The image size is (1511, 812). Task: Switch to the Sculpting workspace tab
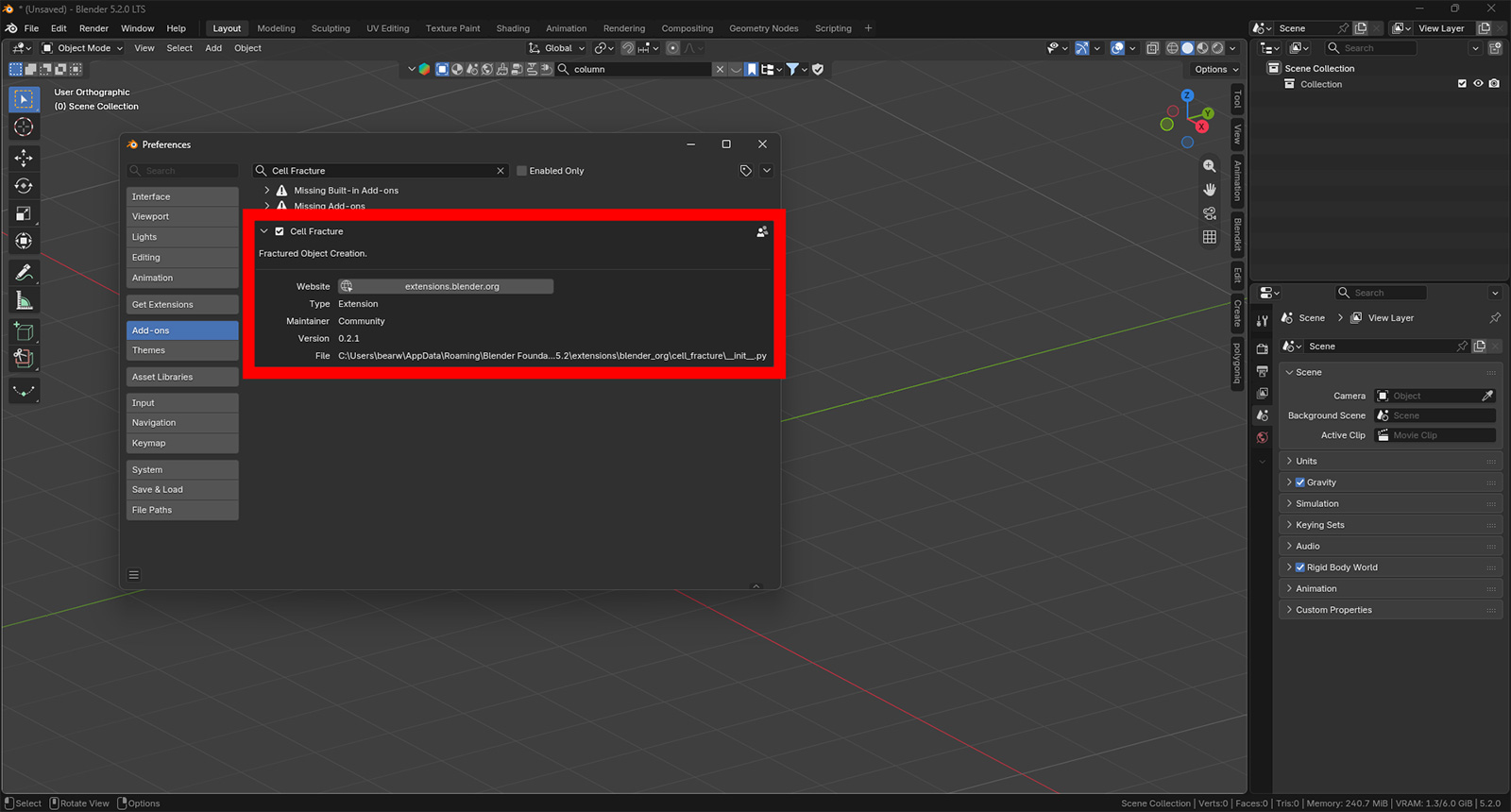coord(331,28)
